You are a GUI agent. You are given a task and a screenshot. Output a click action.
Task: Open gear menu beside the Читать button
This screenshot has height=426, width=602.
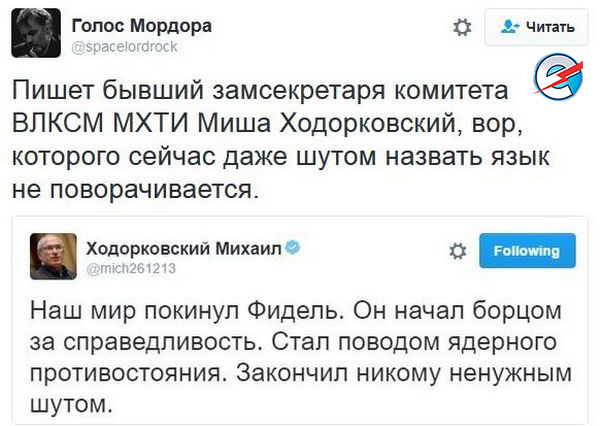point(462,28)
